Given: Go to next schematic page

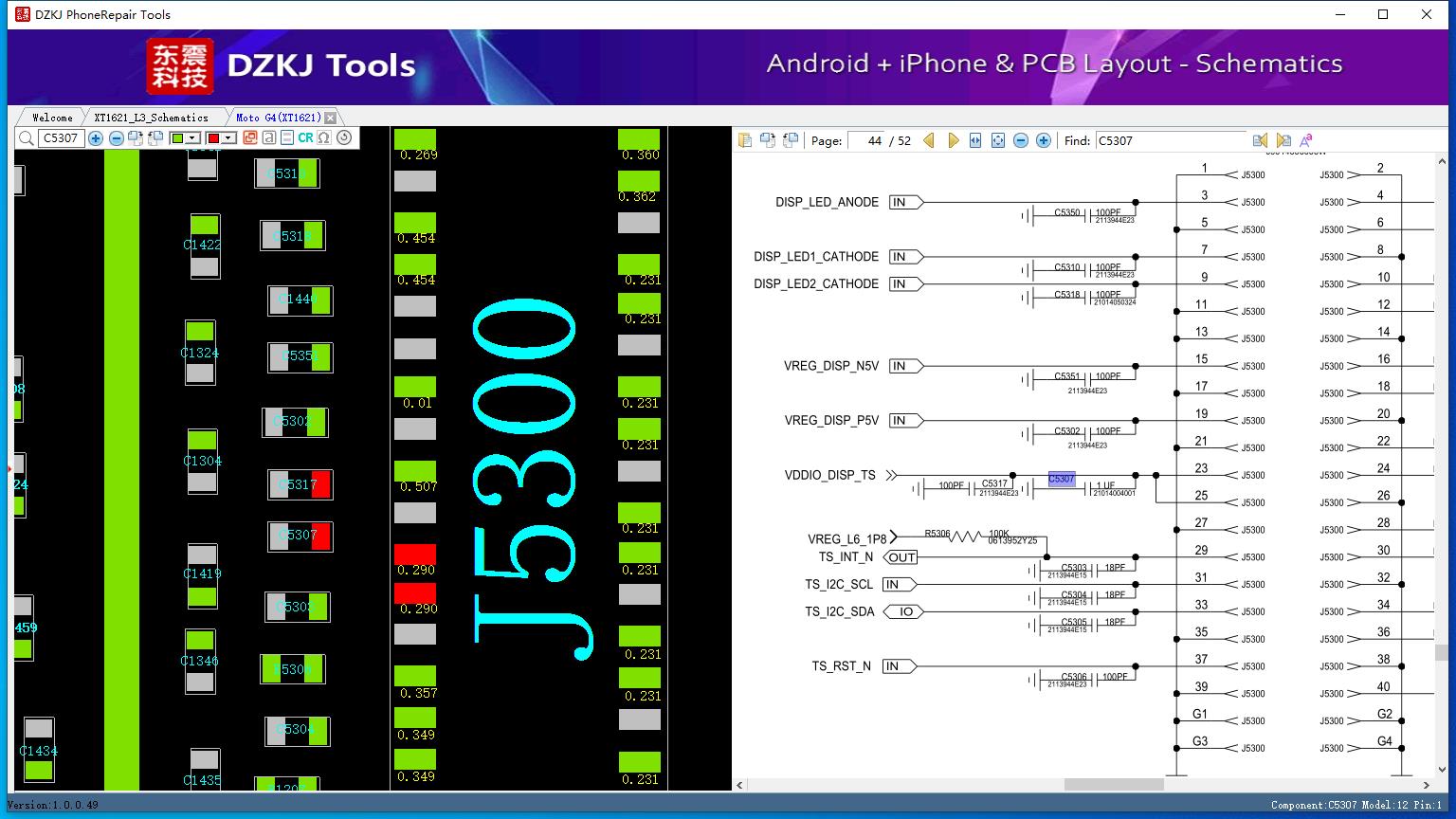Looking at the screenshot, I should coord(953,140).
